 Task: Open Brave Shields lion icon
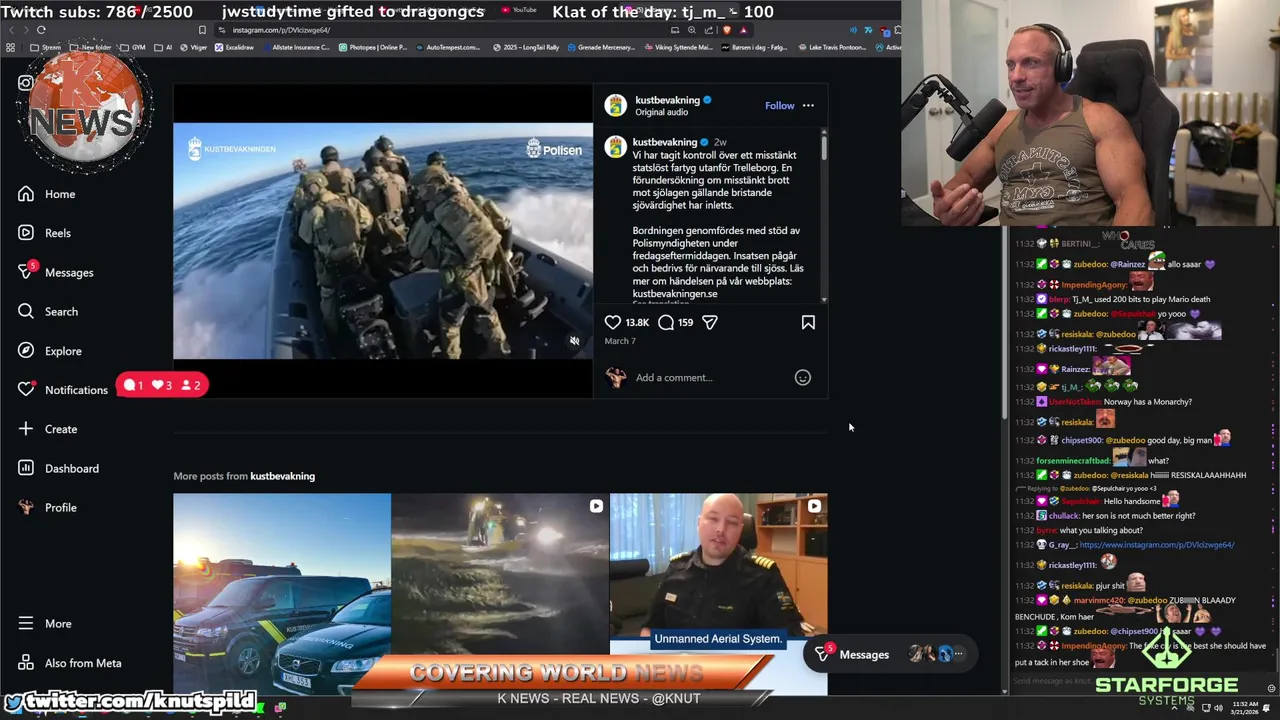(727, 30)
